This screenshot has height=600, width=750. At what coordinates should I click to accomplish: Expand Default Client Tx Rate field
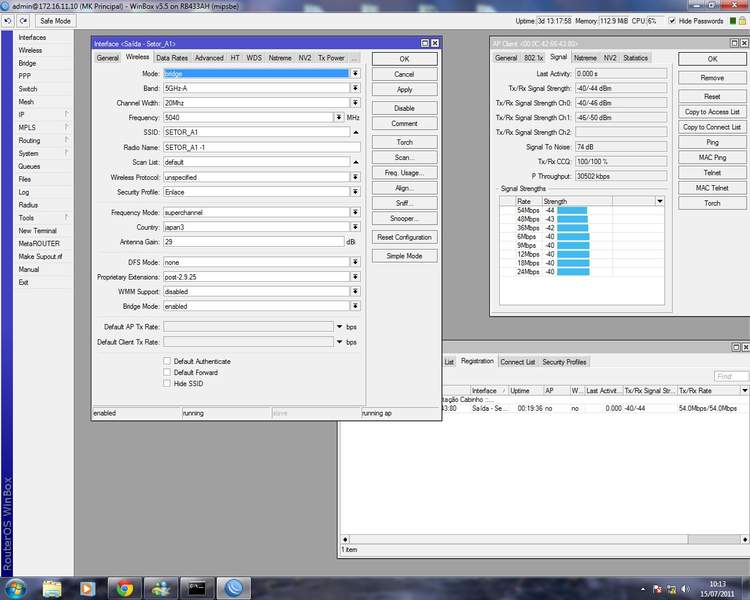click(x=339, y=342)
